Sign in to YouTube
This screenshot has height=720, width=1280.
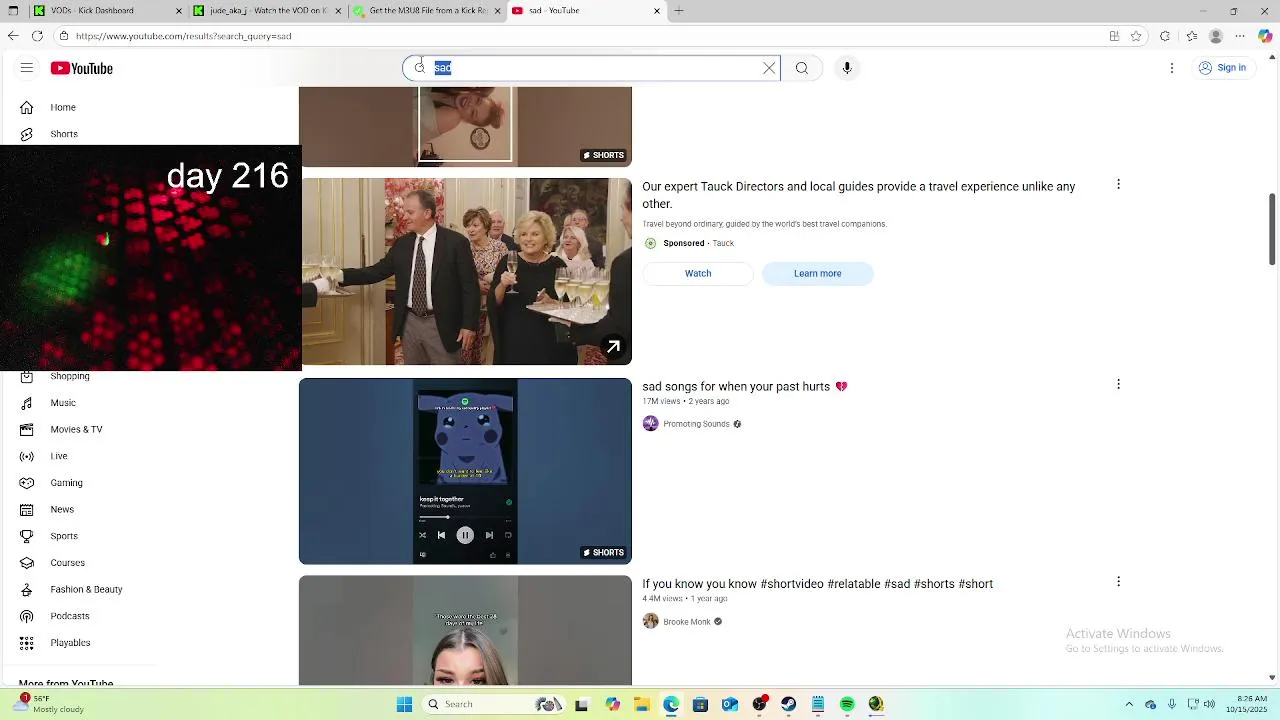point(1221,68)
